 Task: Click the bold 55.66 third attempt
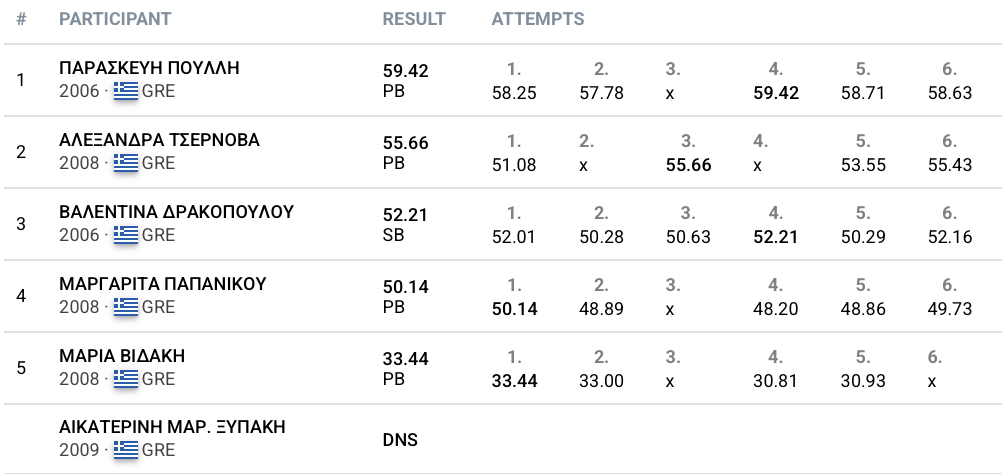(x=688, y=165)
